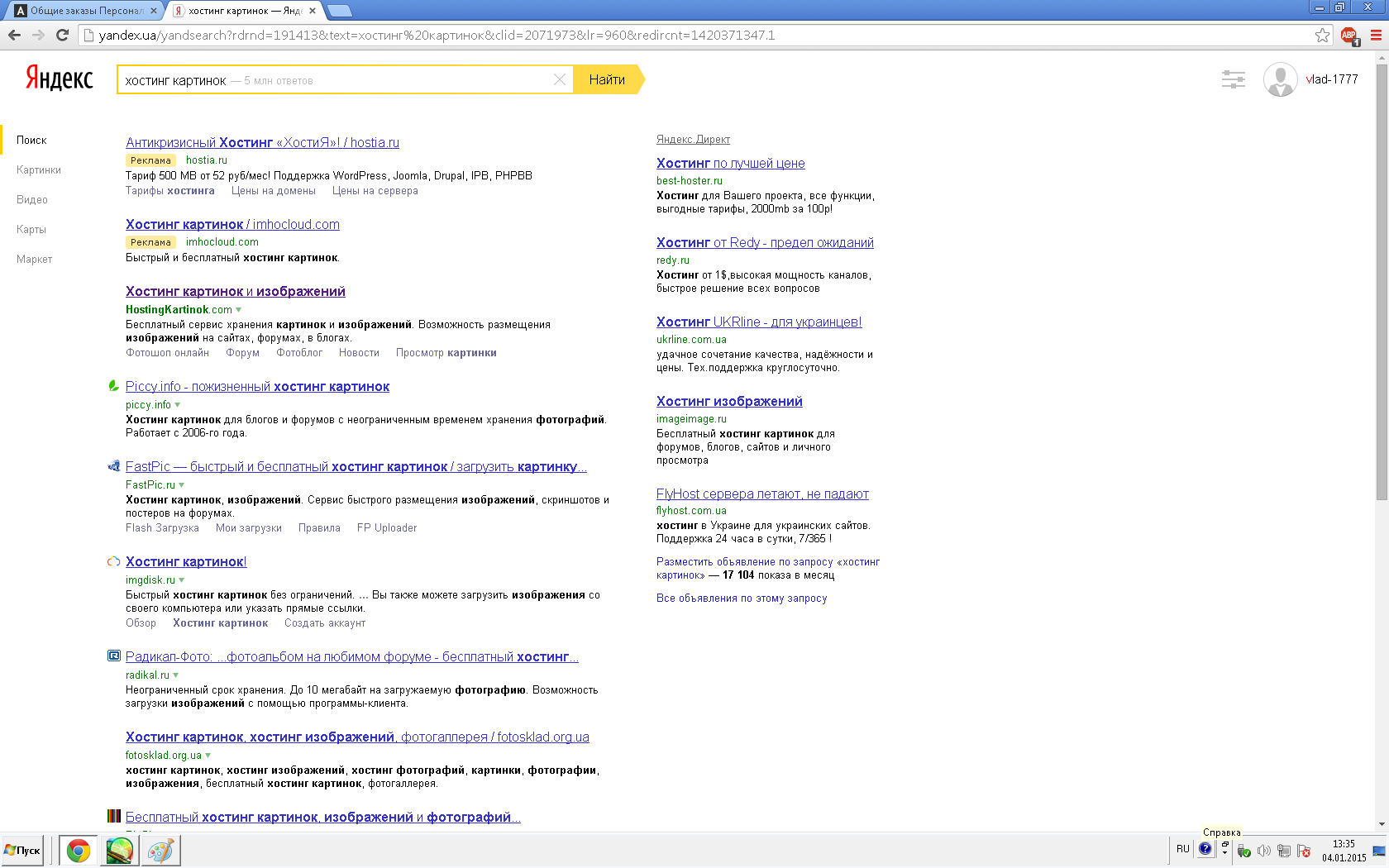Open Антикризисный Хостинг hostia.ru ad link
The width and height of the screenshot is (1389, 868).
tap(262, 142)
